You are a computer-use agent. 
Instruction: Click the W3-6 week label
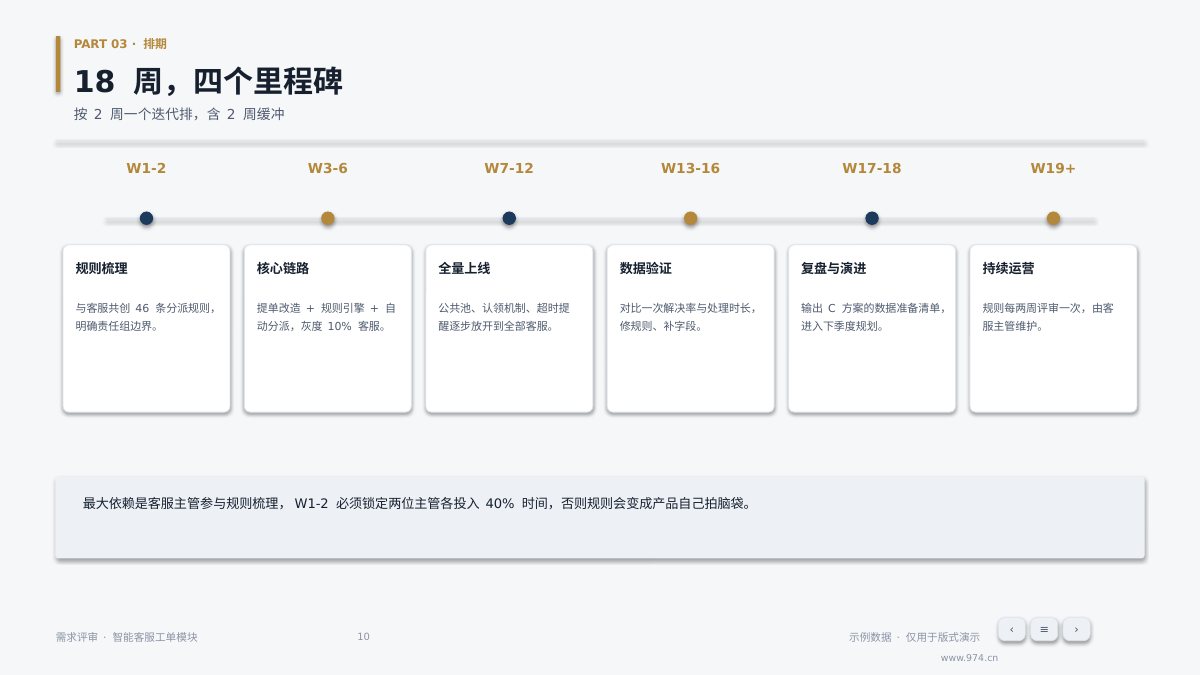tap(328, 168)
